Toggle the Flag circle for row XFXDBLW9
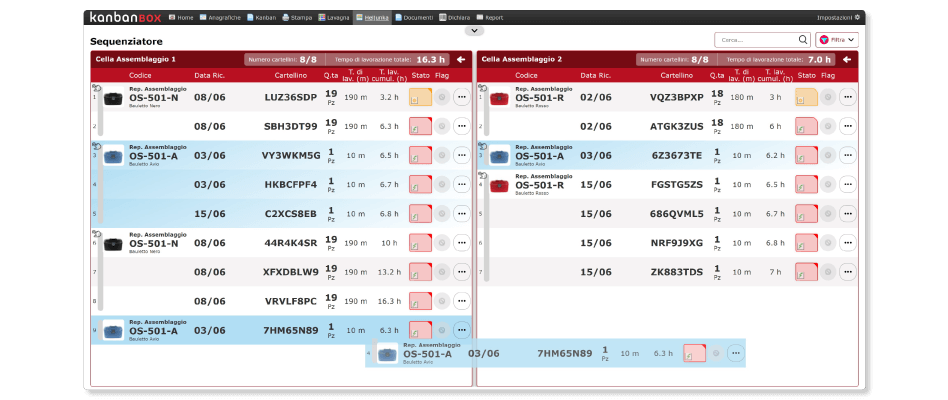 pyautogui.click(x=441, y=271)
